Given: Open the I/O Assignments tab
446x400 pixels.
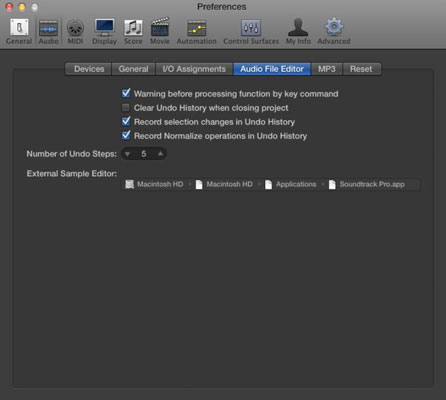Looking at the screenshot, I should [194, 69].
